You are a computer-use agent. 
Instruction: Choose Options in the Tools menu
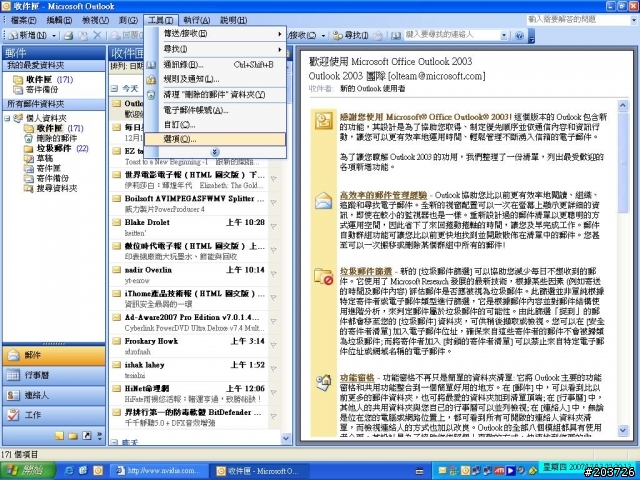215,139
